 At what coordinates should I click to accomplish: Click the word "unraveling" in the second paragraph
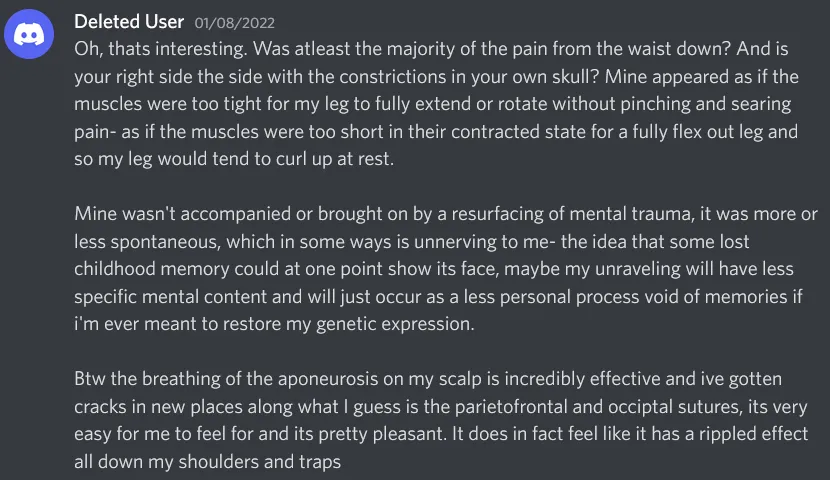(638, 269)
